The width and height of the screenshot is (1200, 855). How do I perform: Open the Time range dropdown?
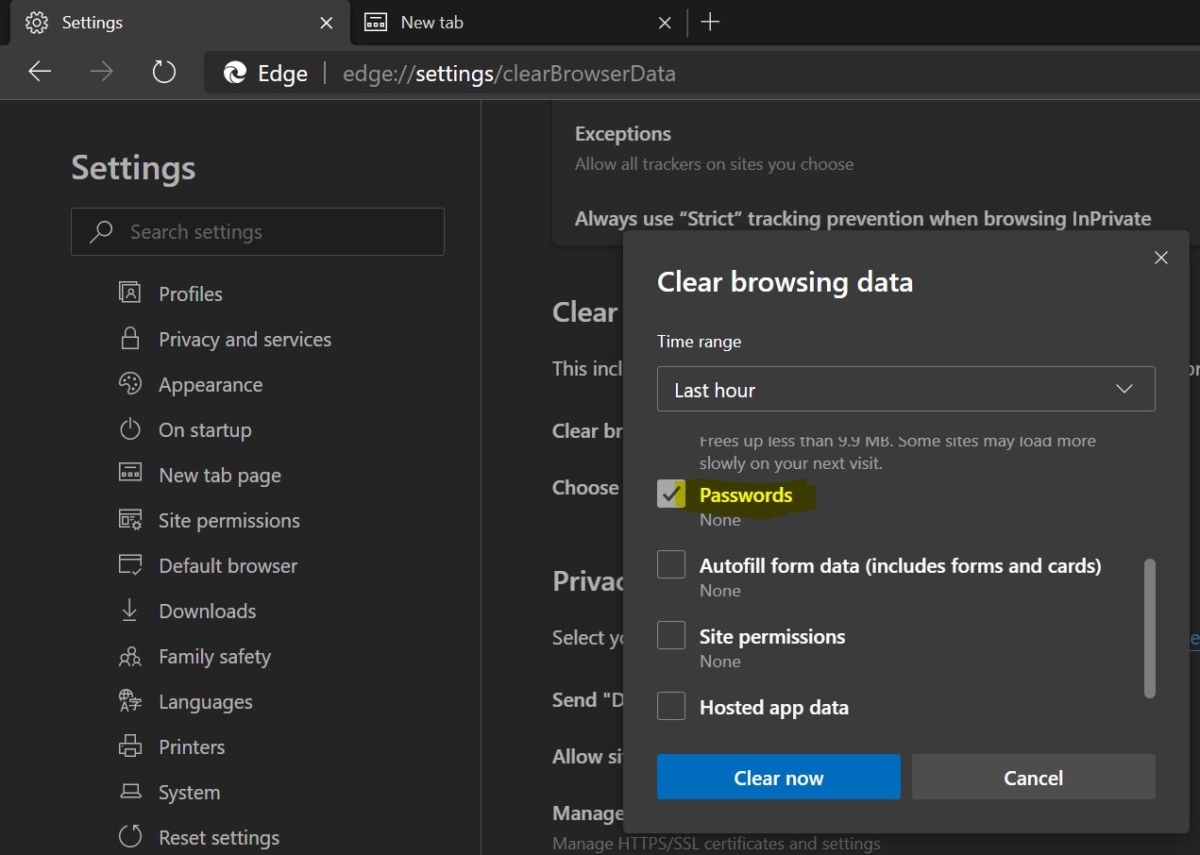tap(905, 389)
